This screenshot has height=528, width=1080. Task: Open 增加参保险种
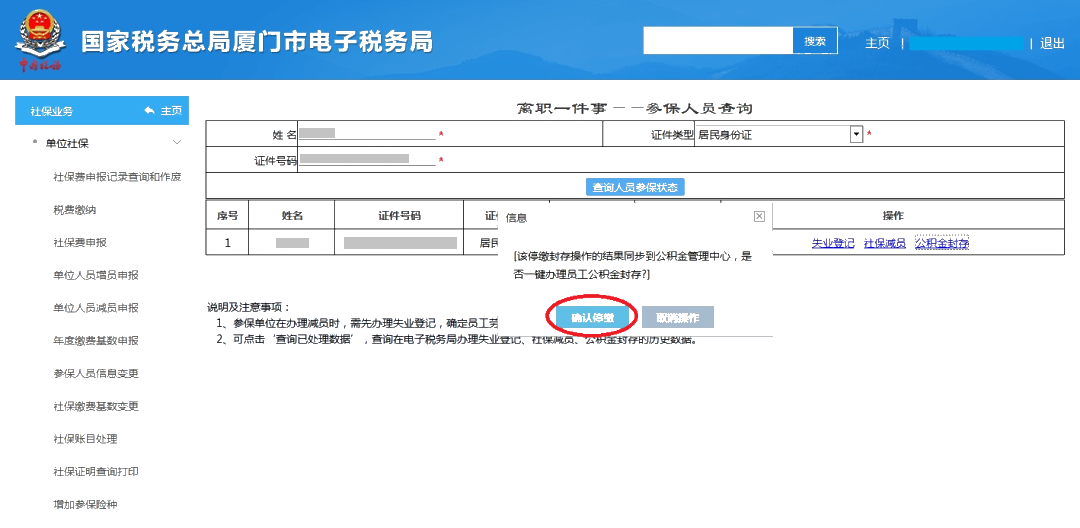85,504
